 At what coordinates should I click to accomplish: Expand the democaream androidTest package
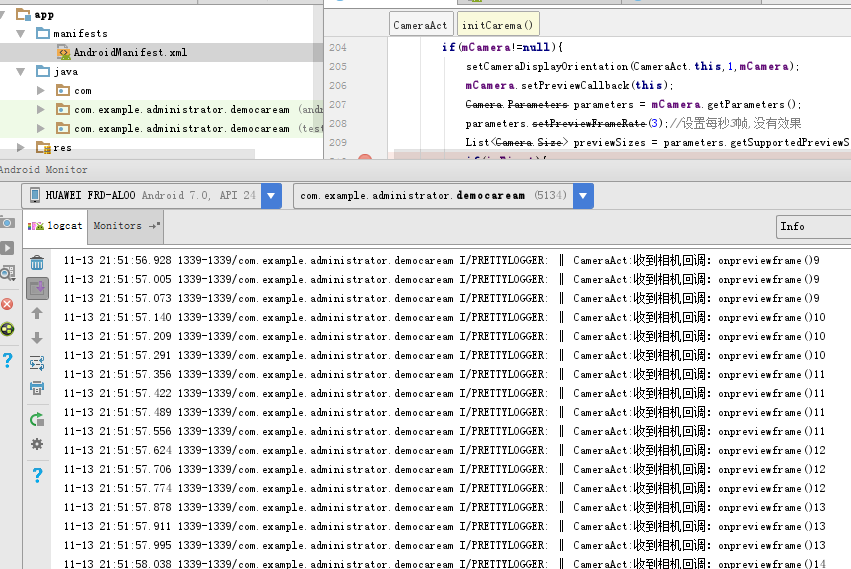pyautogui.click(x=41, y=110)
